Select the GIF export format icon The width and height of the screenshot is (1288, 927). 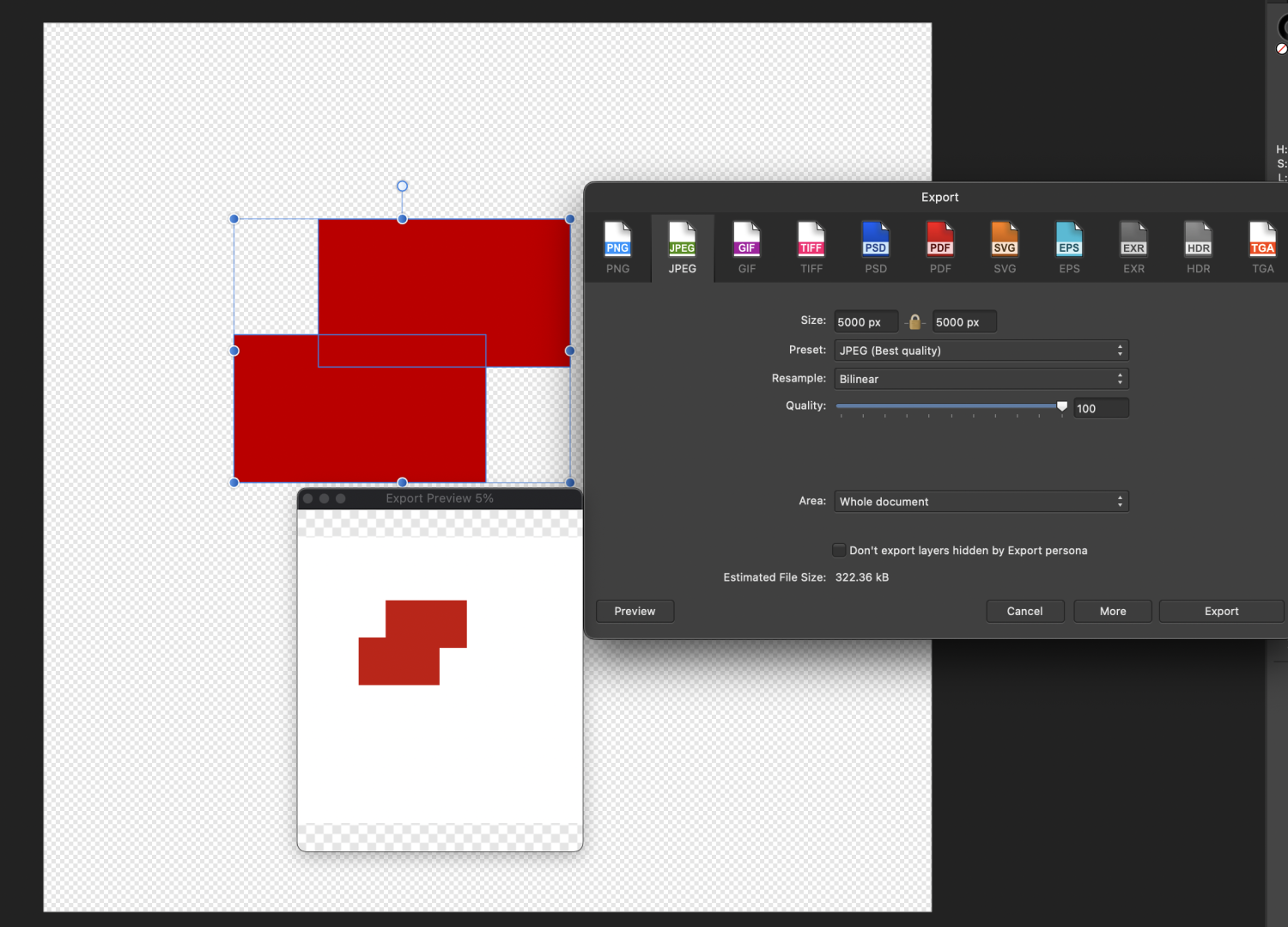pos(746,247)
